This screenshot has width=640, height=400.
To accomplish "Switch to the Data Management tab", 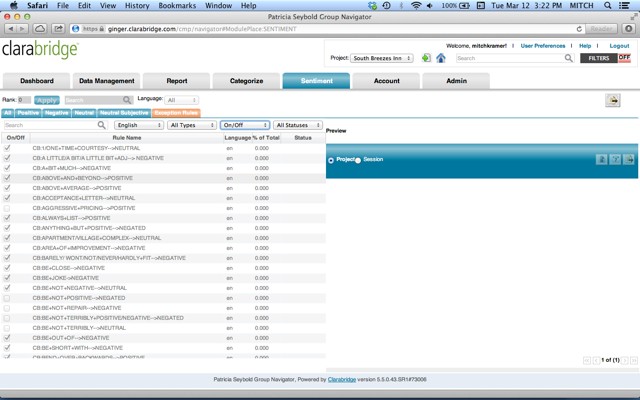I will point(107,81).
